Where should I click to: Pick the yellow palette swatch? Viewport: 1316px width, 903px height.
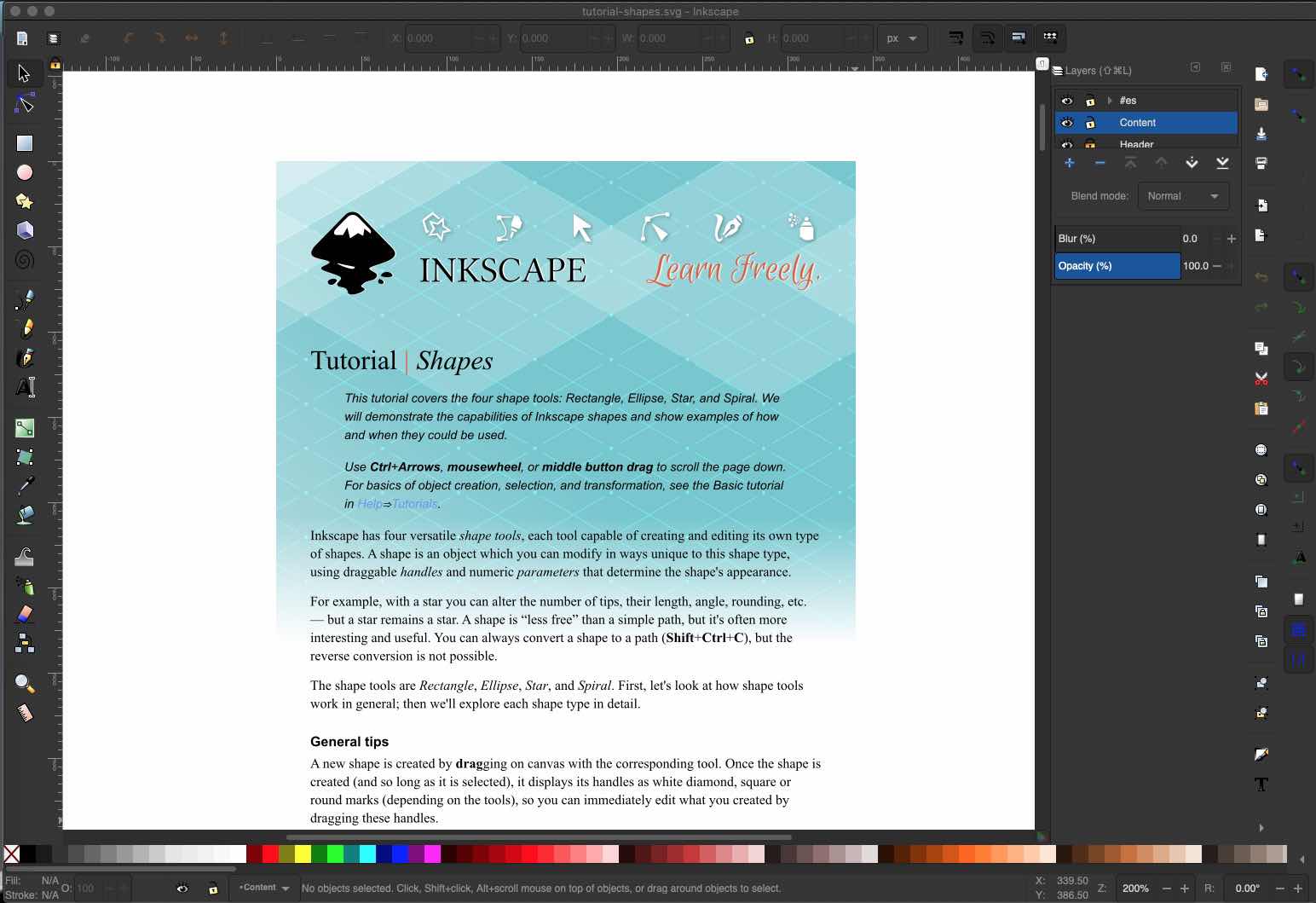tap(303, 854)
